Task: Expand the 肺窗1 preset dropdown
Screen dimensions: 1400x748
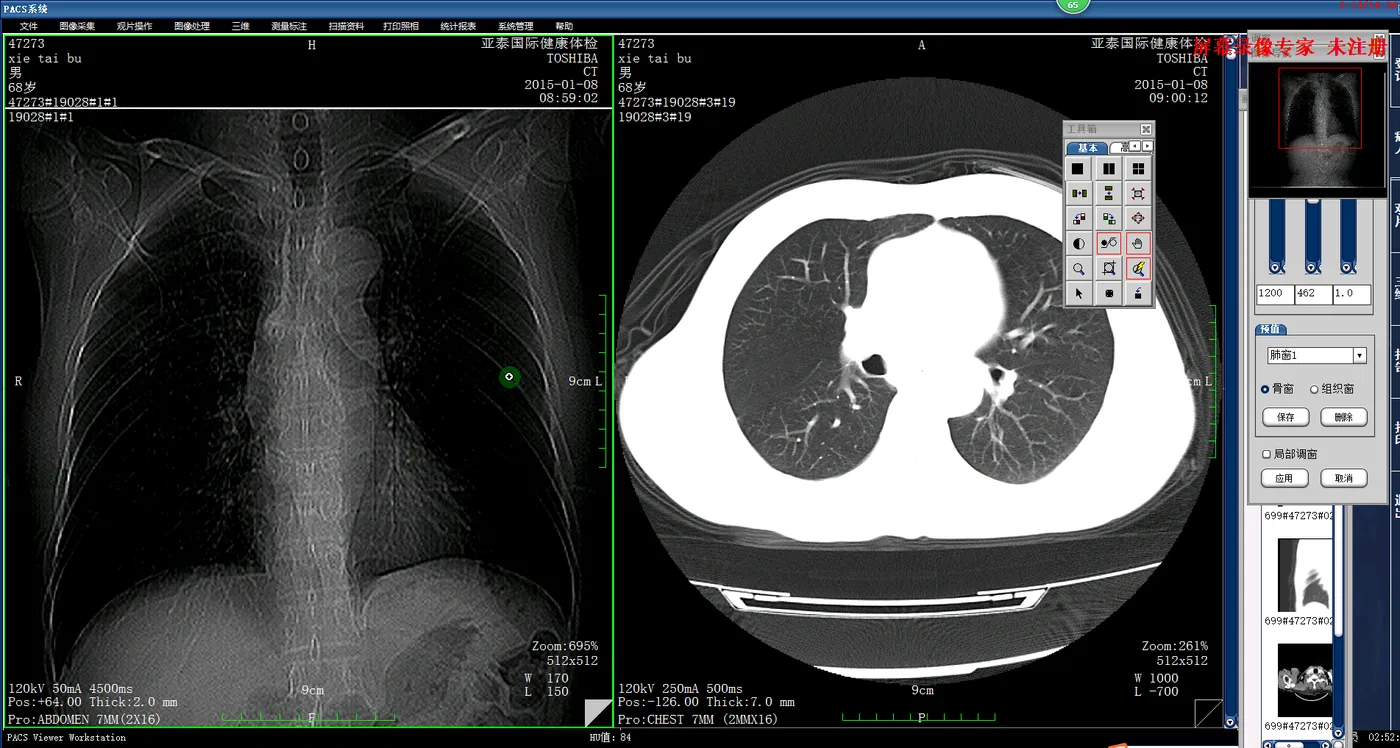Action: [x=1359, y=356]
